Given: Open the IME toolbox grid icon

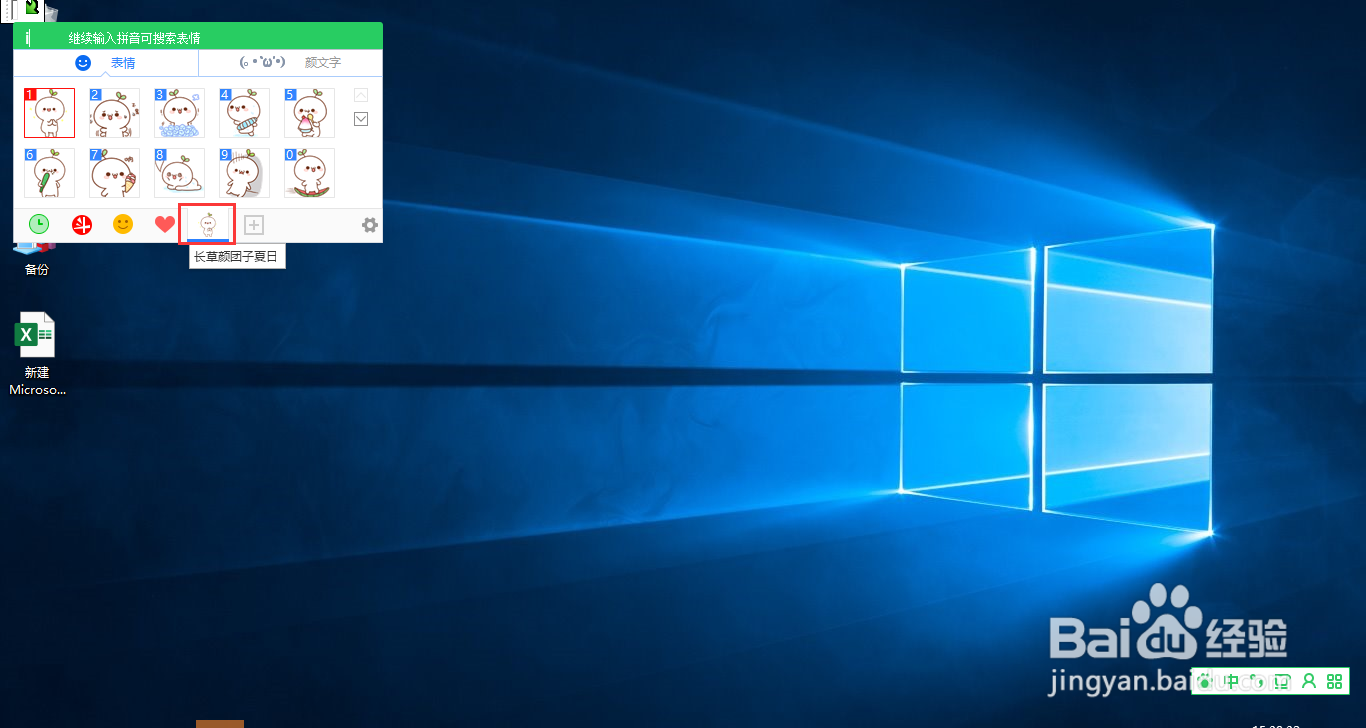Looking at the screenshot, I should point(1334,682).
